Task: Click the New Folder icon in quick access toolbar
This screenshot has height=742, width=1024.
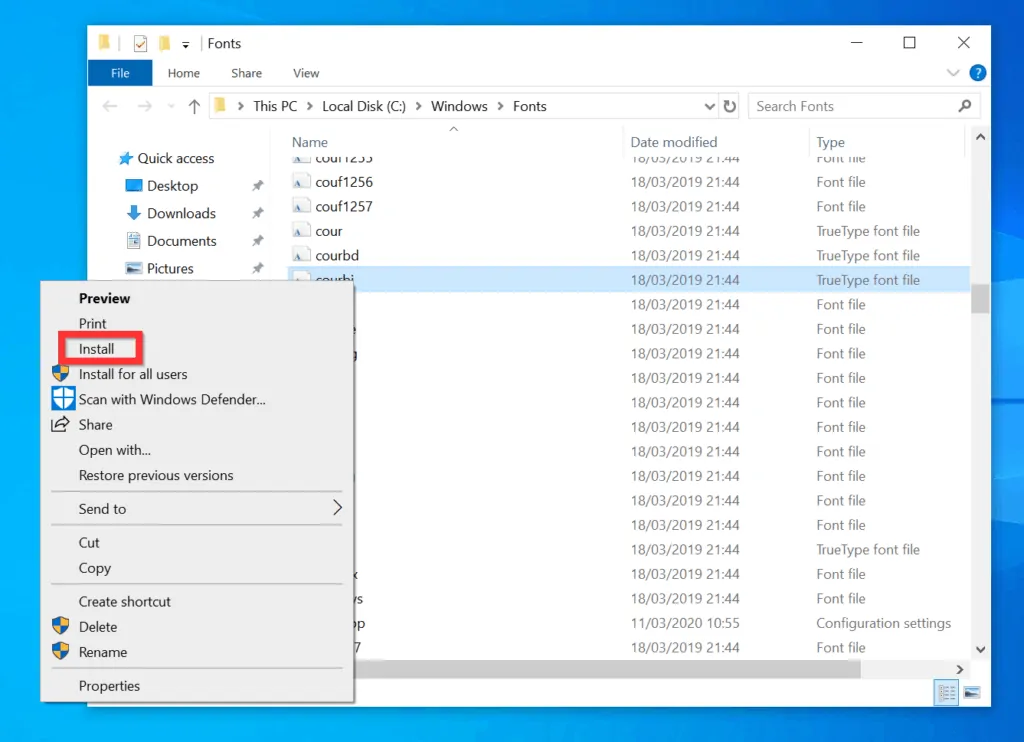Action: coord(164,43)
